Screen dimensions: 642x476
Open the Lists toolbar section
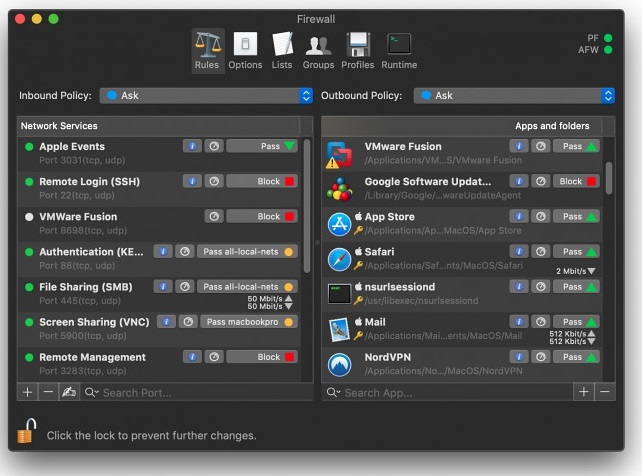click(282, 51)
